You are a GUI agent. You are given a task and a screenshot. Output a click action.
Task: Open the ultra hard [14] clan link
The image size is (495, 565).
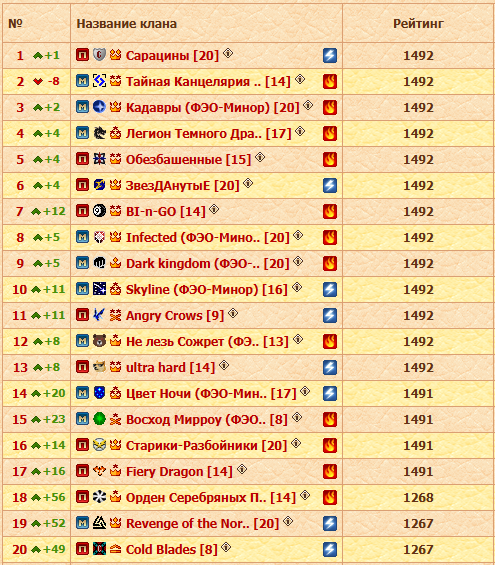click(x=170, y=368)
